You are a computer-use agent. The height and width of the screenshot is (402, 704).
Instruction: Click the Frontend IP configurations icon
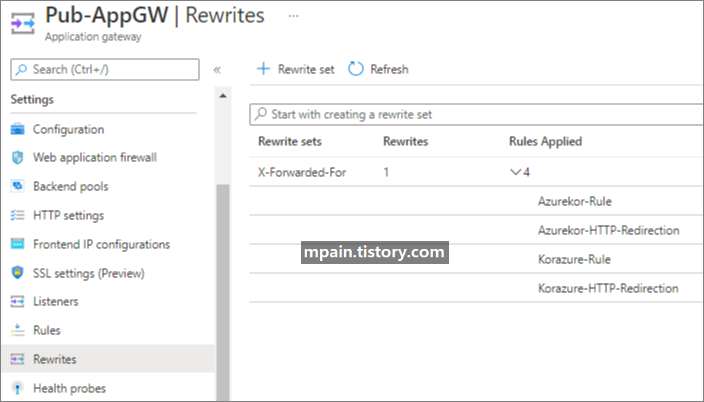click(18, 244)
